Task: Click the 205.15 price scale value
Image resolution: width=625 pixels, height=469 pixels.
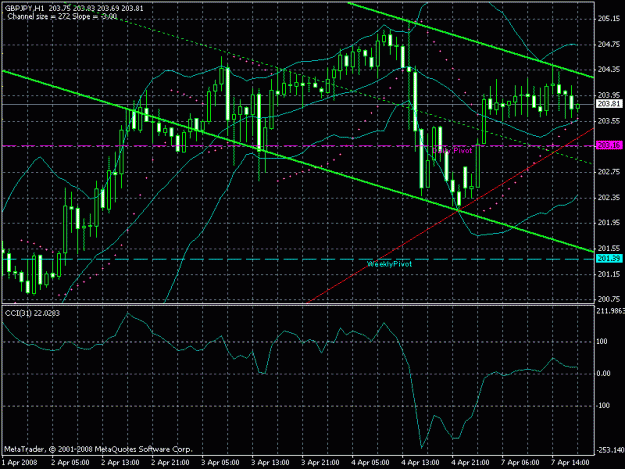Action: tap(609, 18)
